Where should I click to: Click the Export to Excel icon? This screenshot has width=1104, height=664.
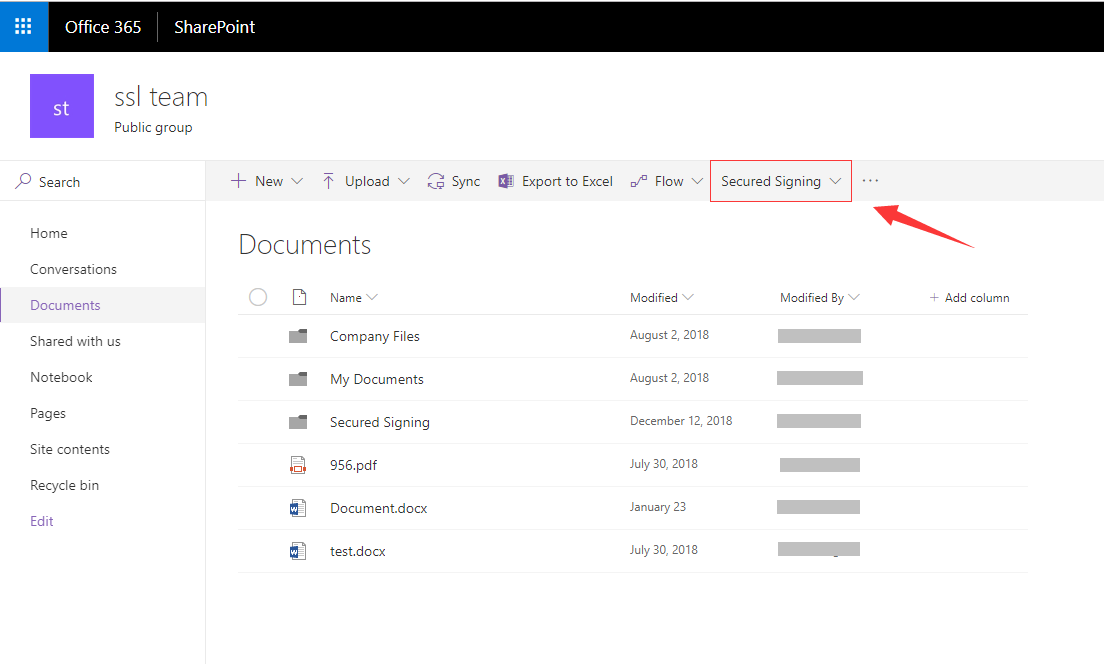[505, 181]
